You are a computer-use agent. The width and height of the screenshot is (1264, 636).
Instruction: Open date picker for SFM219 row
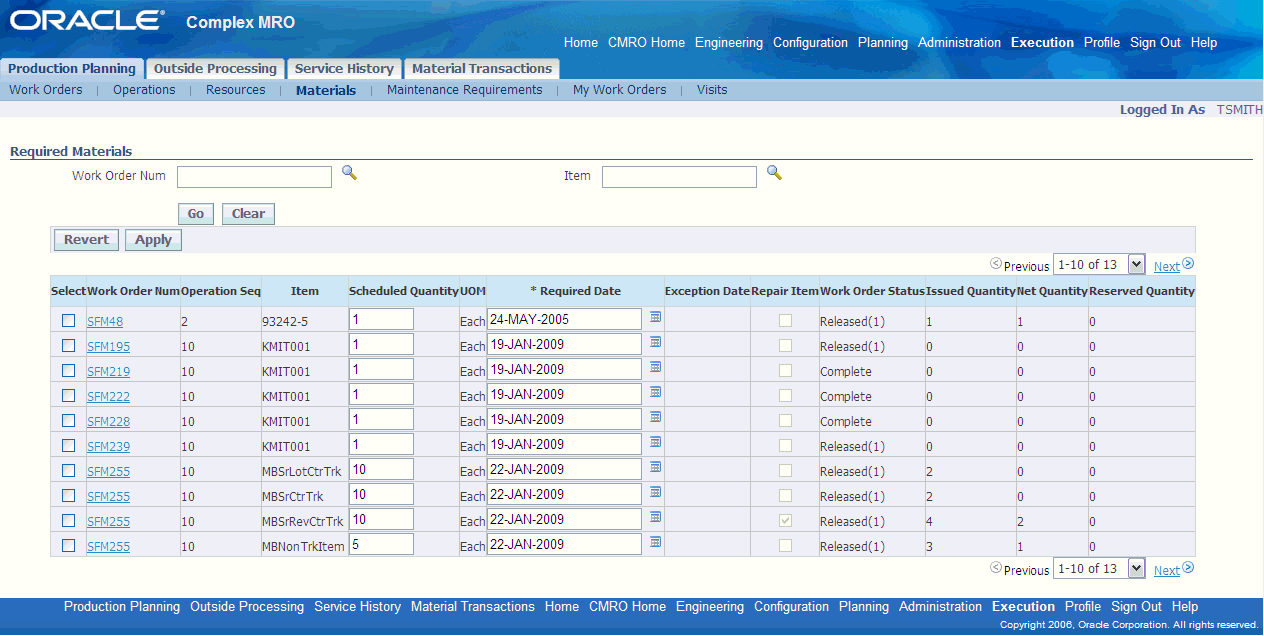tap(656, 366)
